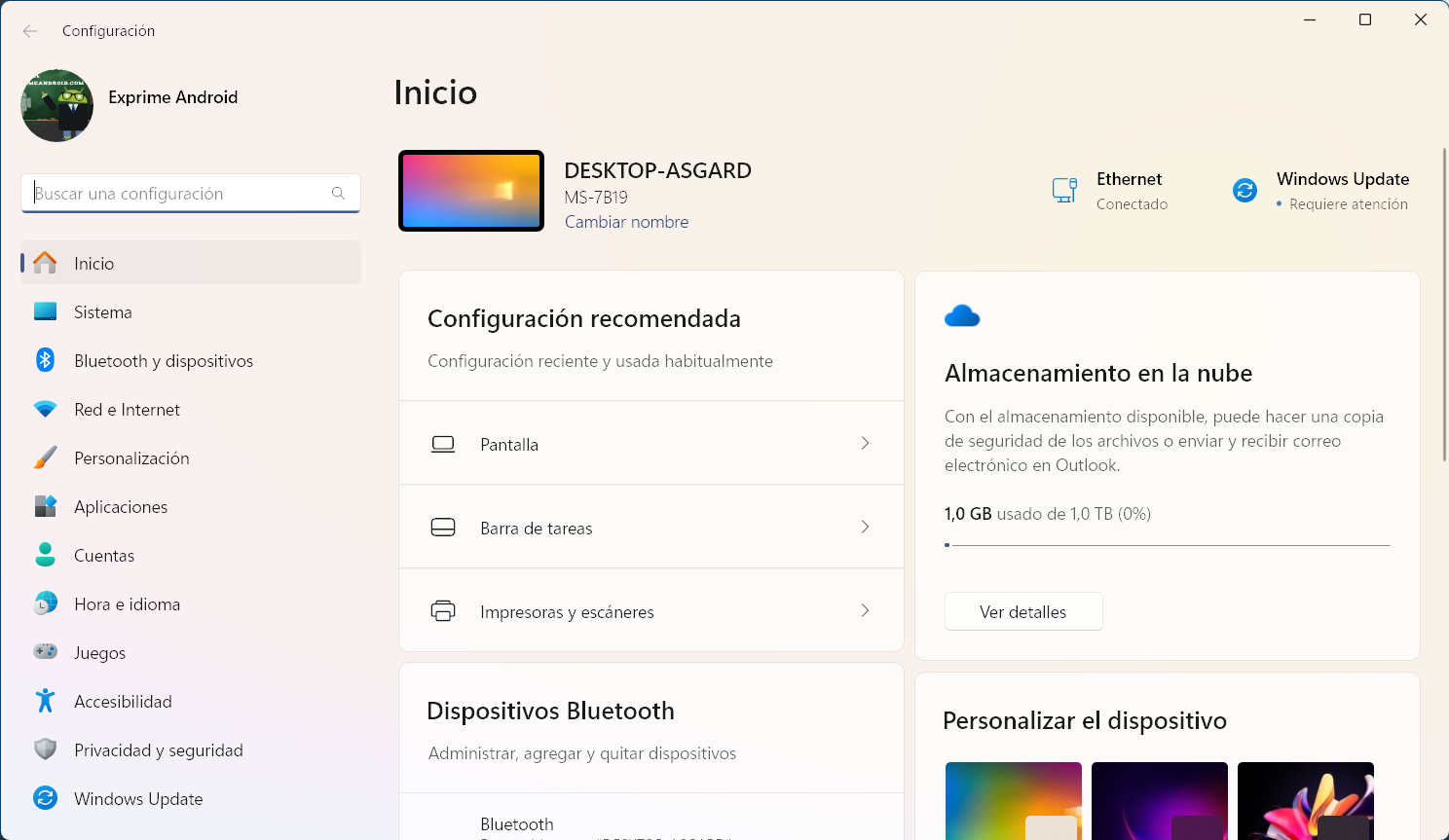Select Sistema in the sidebar menu
The height and width of the screenshot is (840, 1449).
pyautogui.click(x=102, y=312)
